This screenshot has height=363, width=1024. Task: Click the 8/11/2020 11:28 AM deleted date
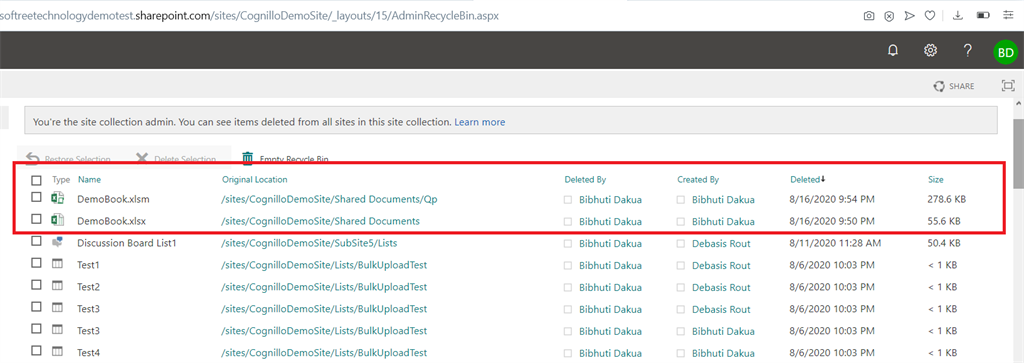pyautogui.click(x=835, y=244)
